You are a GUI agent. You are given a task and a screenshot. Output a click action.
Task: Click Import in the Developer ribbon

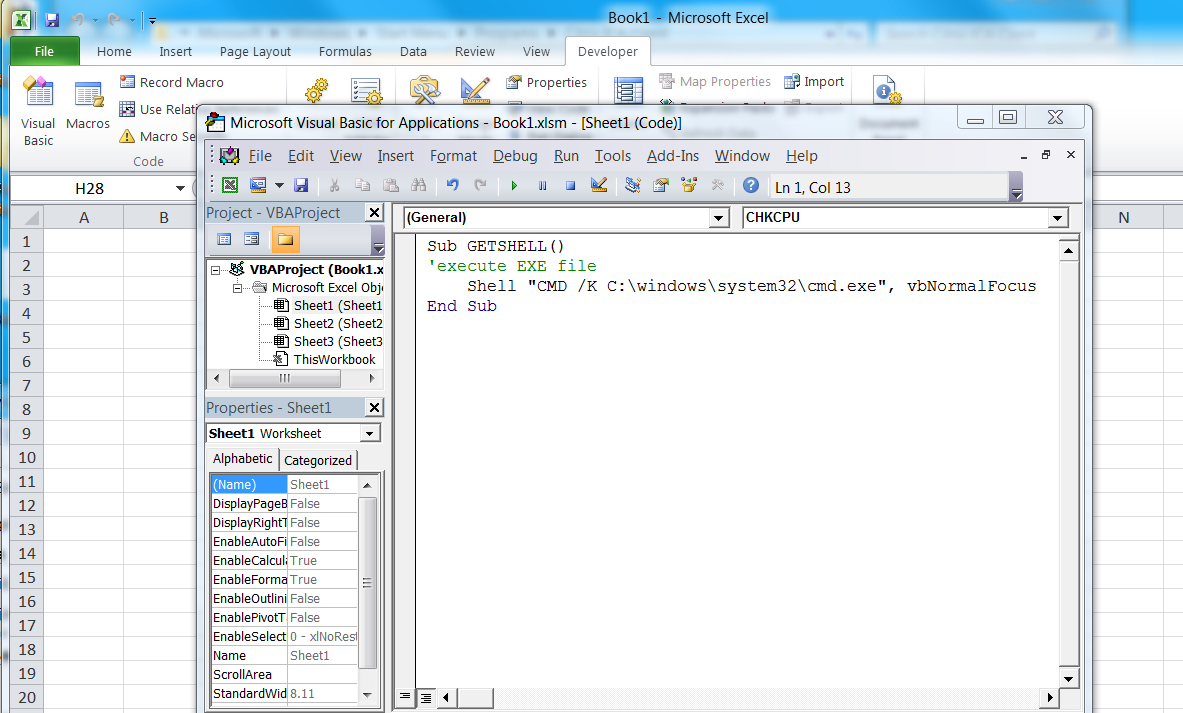[814, 82]
